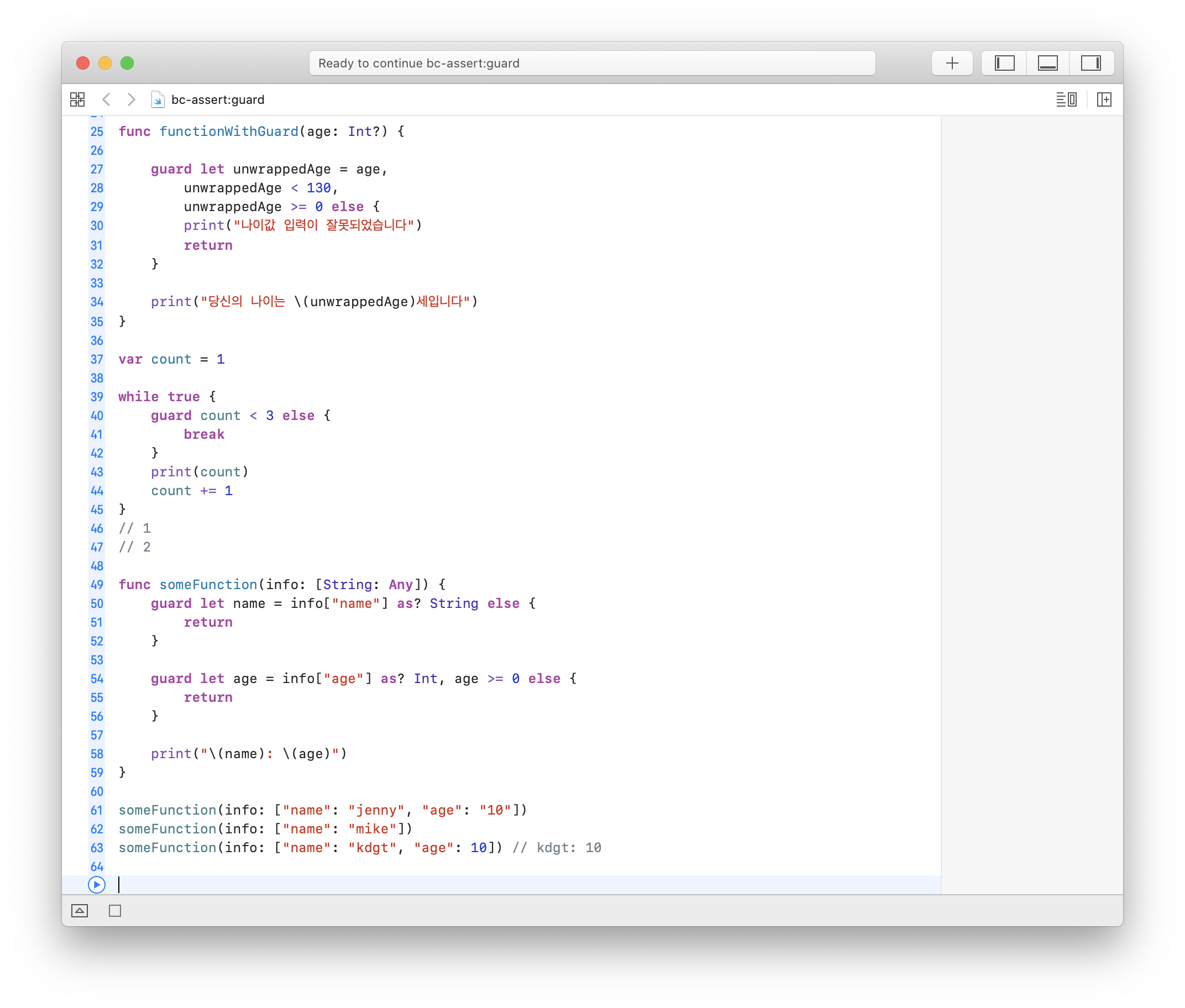Open the editor options lines icon

pos(1066,99)
